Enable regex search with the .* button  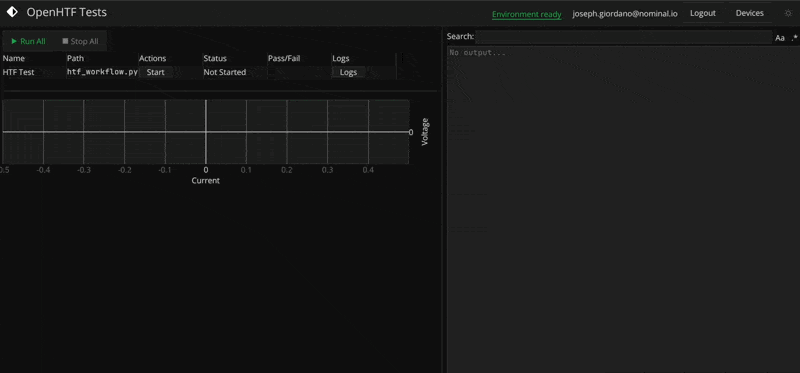point(794,38)
